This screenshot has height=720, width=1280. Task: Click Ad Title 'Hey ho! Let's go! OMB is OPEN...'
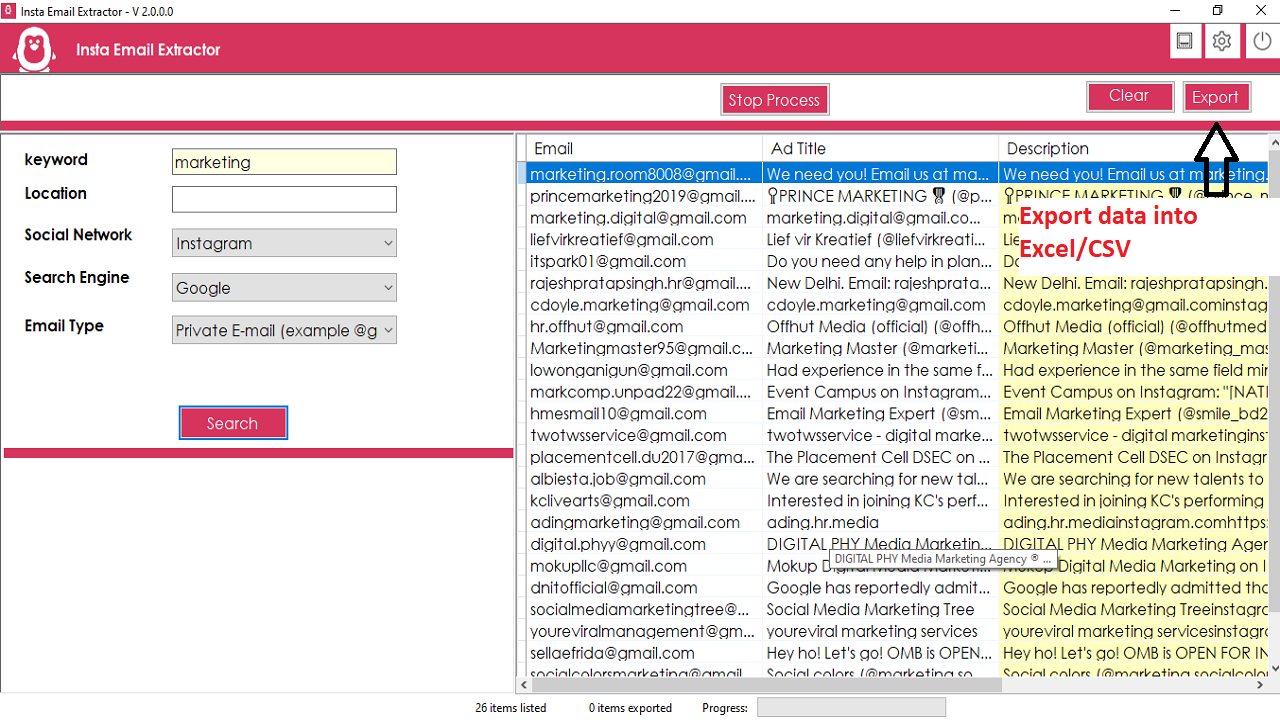(880, 653)
